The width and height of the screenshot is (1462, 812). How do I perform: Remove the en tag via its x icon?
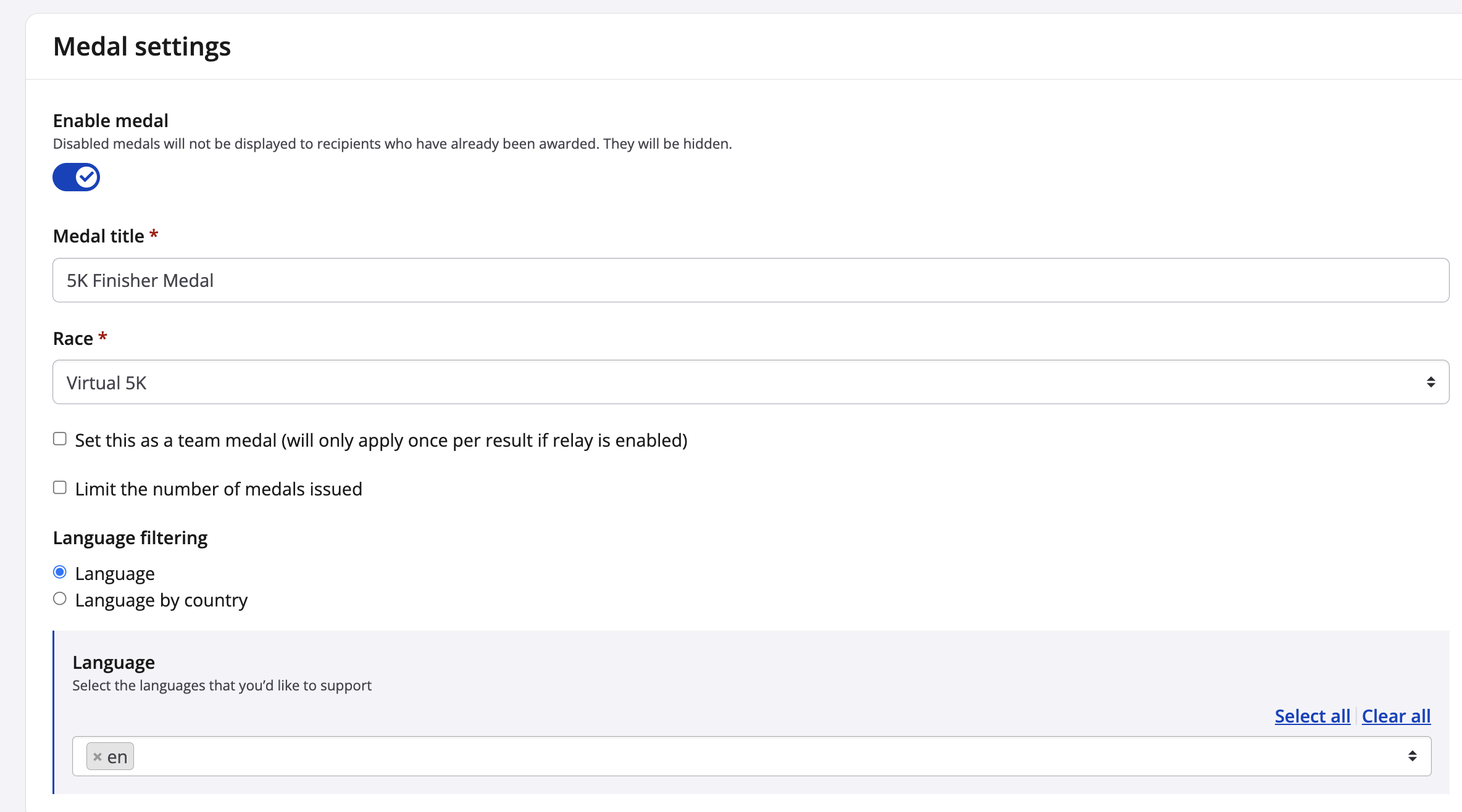(97, 756)
